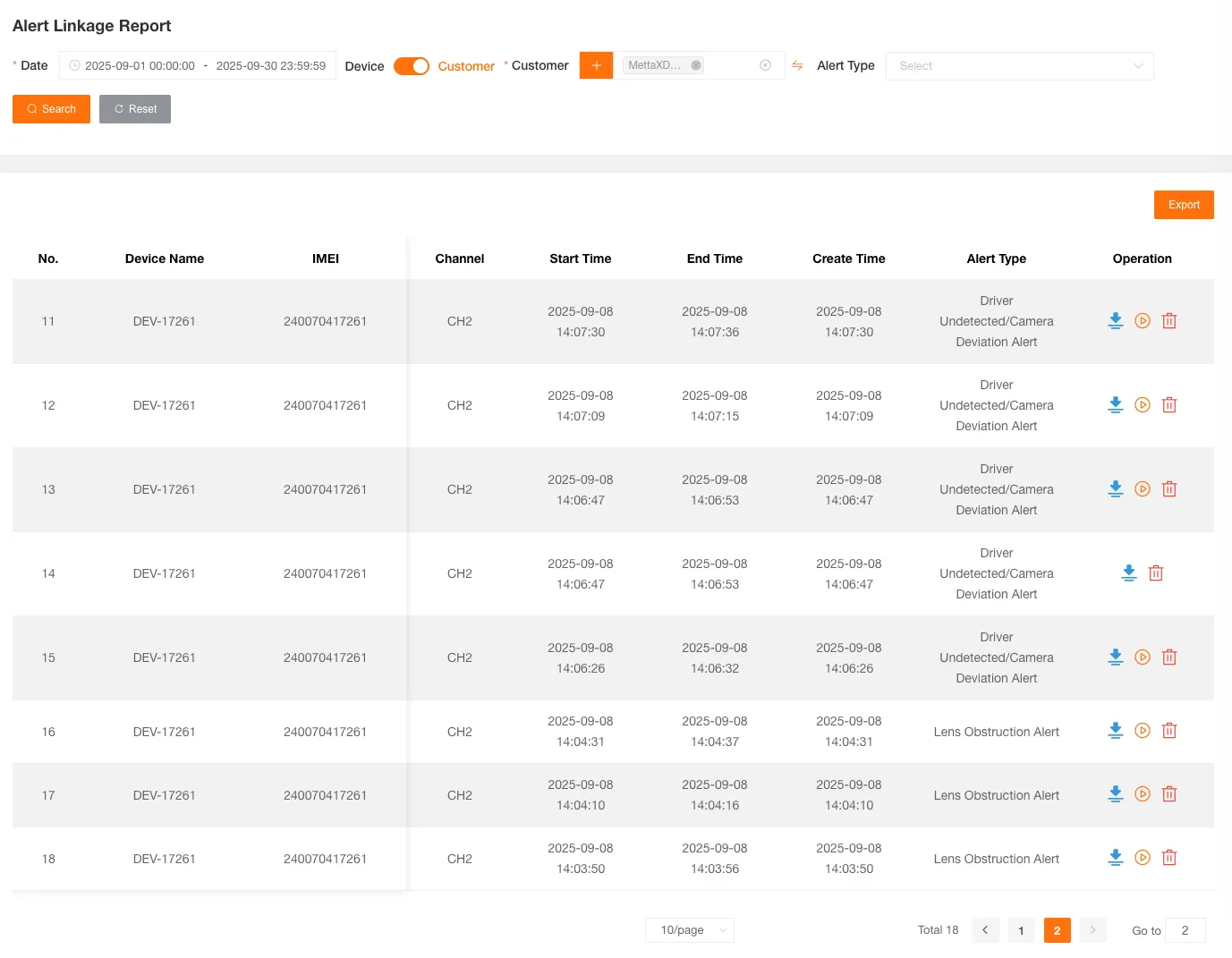
Task: Click the Reset button
Action: 135,109
